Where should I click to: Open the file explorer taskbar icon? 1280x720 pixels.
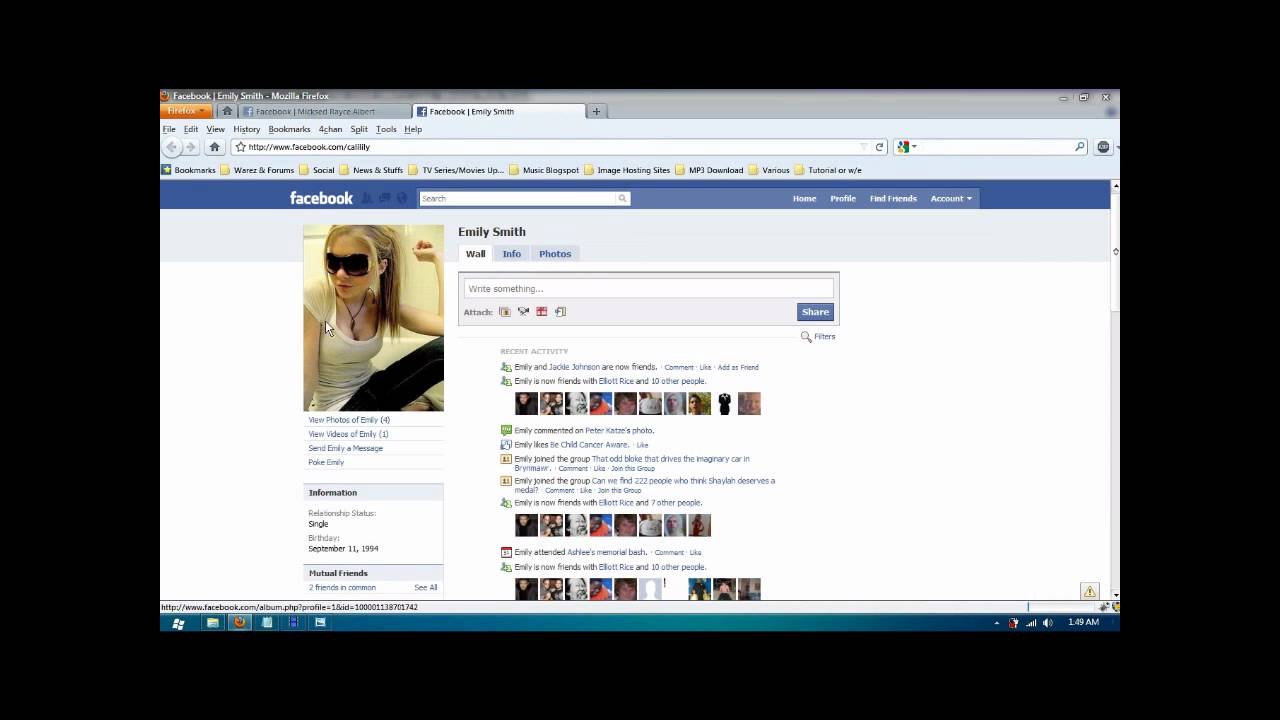pyautogui.click(x=213, y=622)
